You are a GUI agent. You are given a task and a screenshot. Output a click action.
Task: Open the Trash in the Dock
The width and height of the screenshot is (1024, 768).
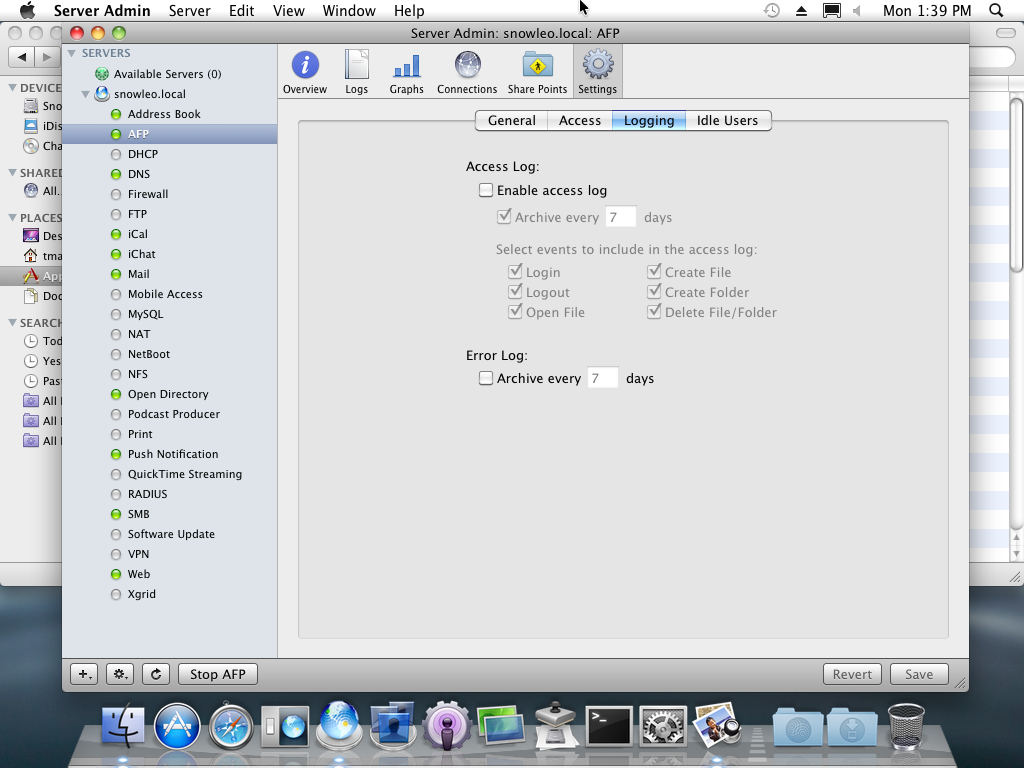(906, 725)
